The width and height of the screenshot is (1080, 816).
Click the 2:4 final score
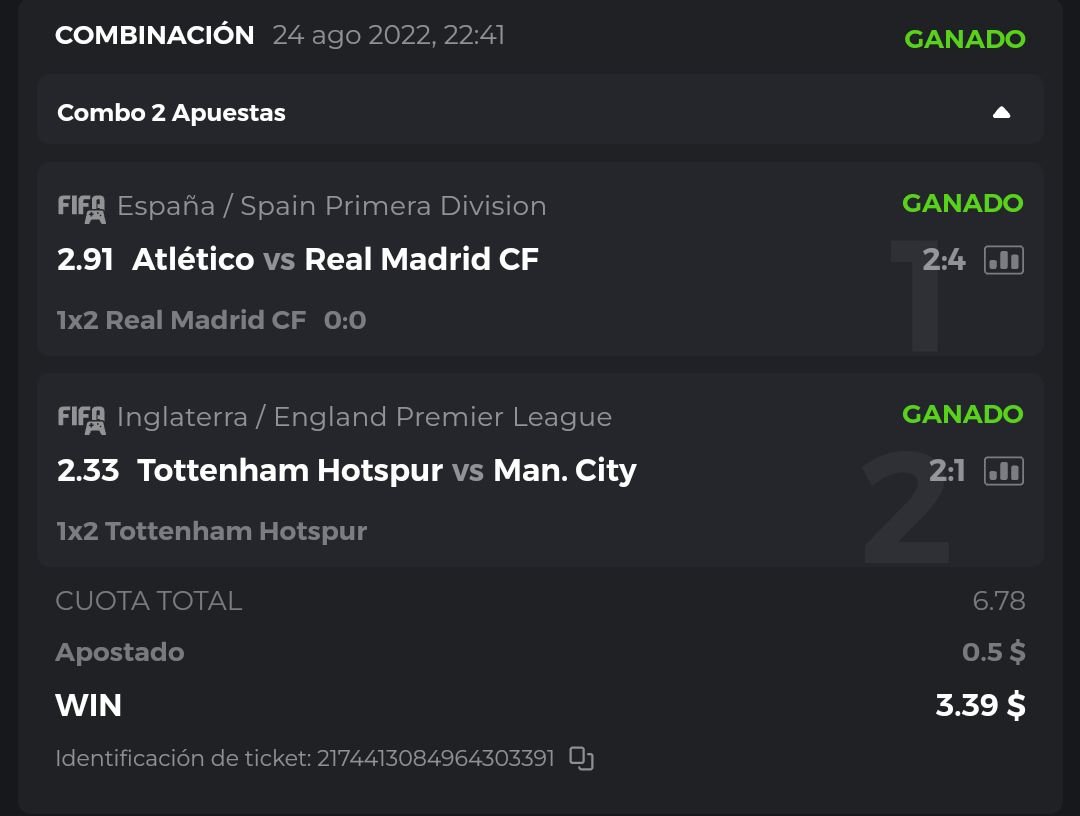(x=943, y=260)
